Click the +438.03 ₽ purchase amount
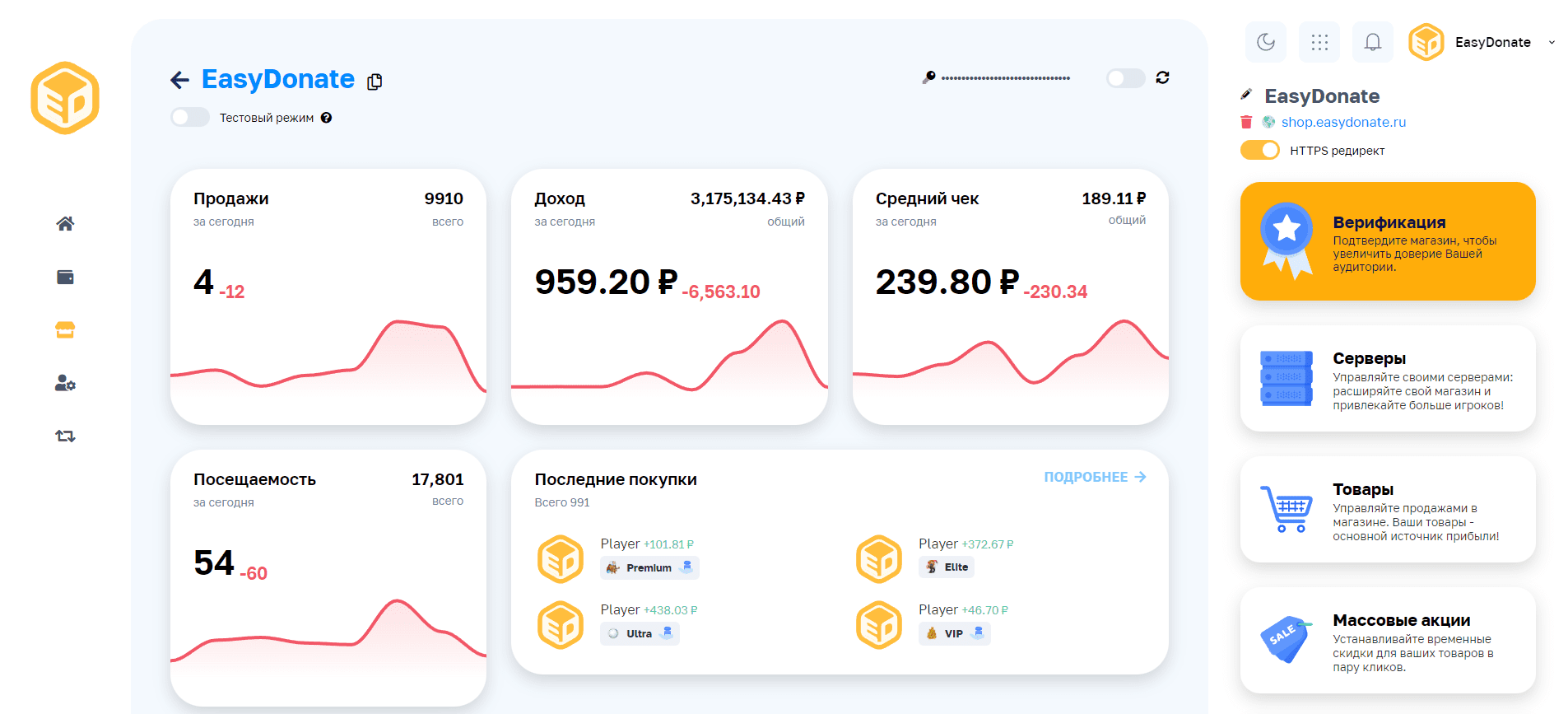This screenshot has height=714, width=1568. 671,610
